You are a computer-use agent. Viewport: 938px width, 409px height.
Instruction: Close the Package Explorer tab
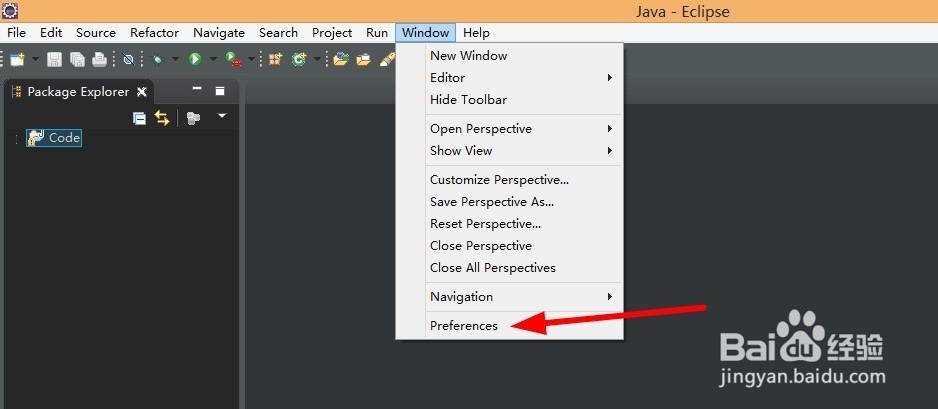click(x=142, y=92)
